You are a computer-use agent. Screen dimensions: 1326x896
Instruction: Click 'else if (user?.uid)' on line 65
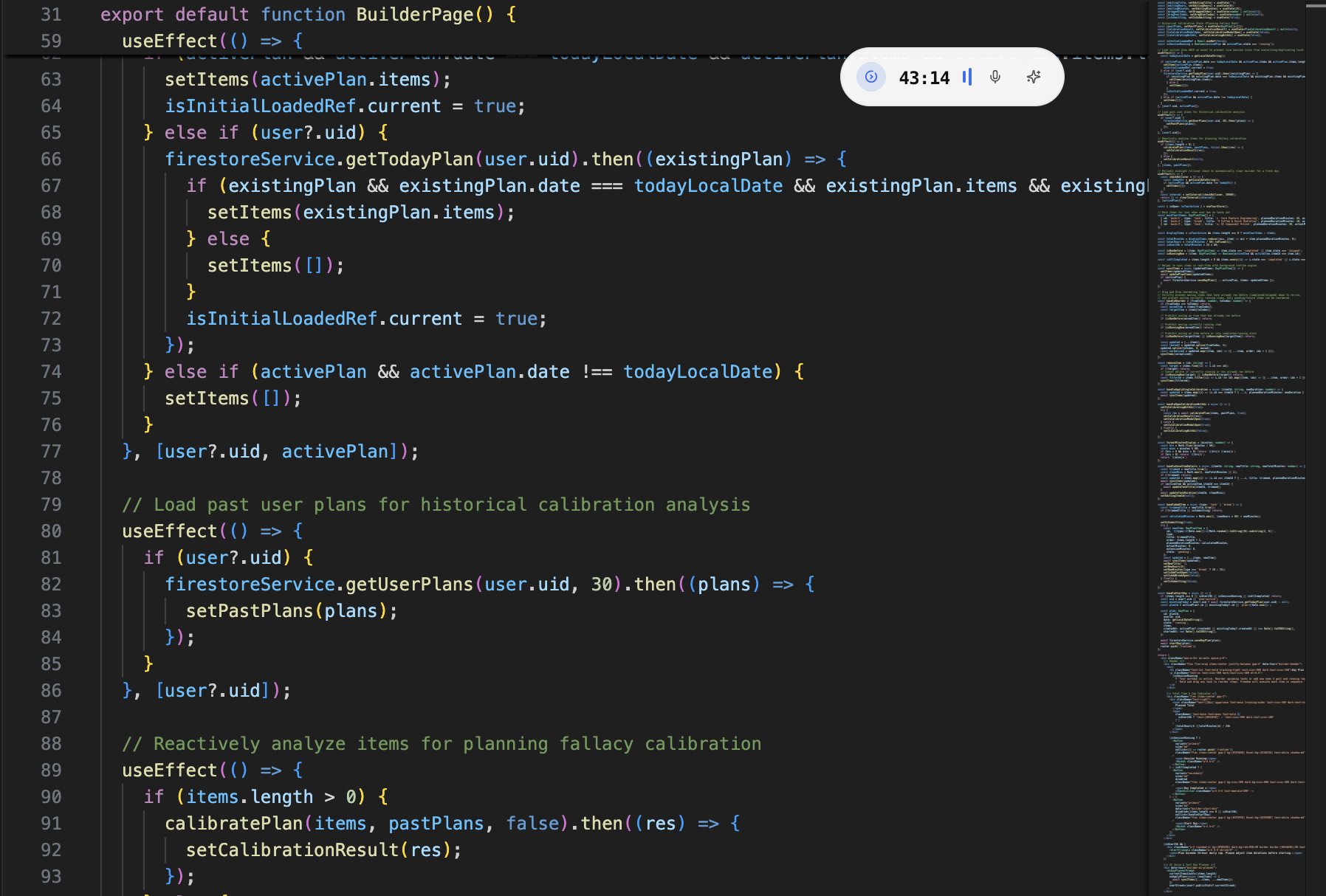[x=265, y=132]
